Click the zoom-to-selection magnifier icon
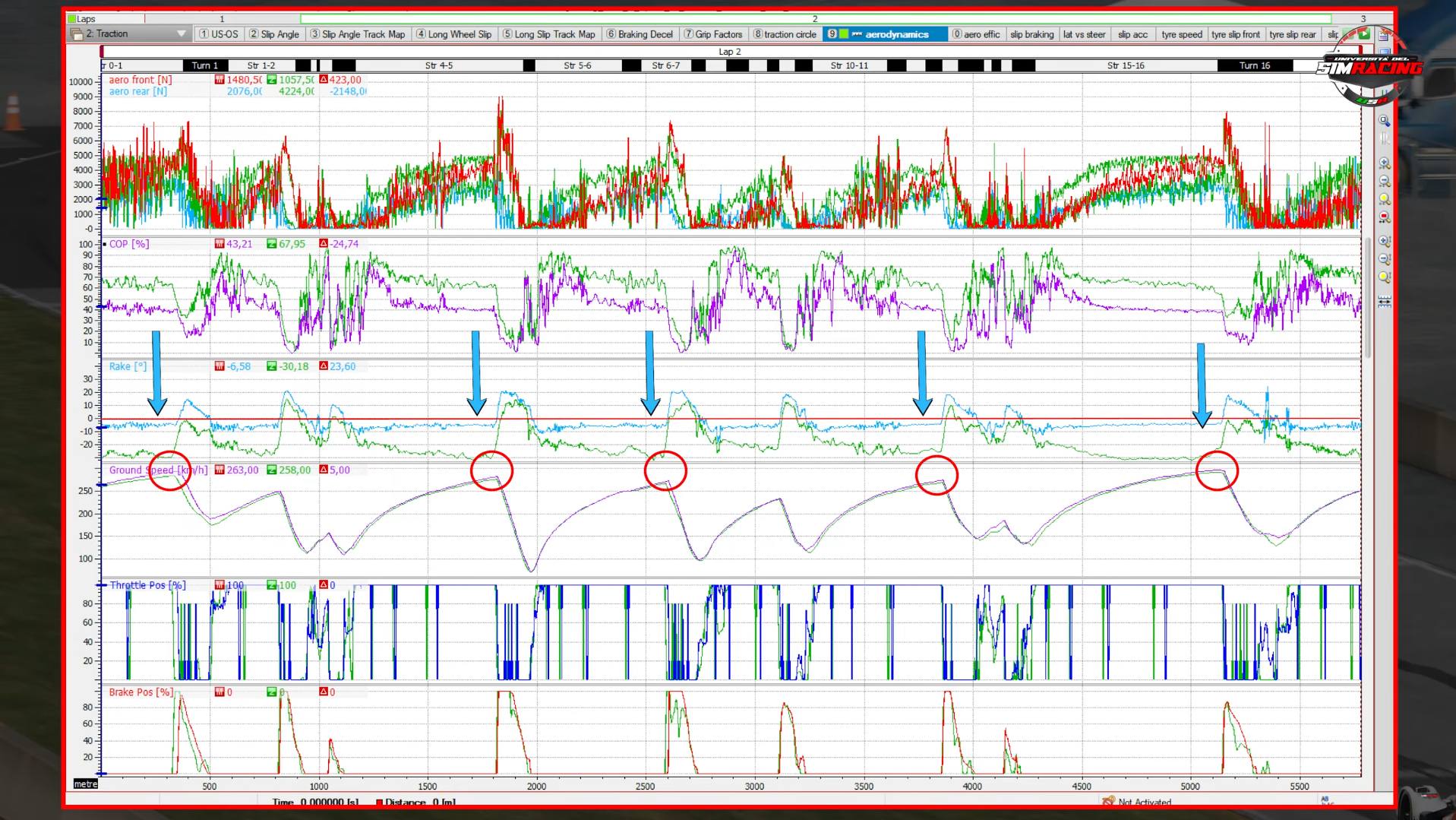Viewport: 1456px width, 820px height. 1384,121
